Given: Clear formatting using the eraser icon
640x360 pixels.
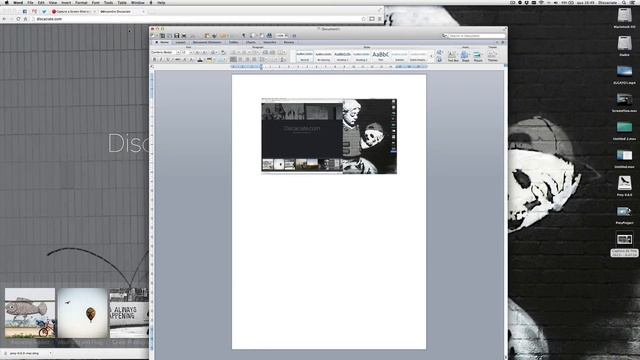Looking at the screenshot, I should point(223,53).
